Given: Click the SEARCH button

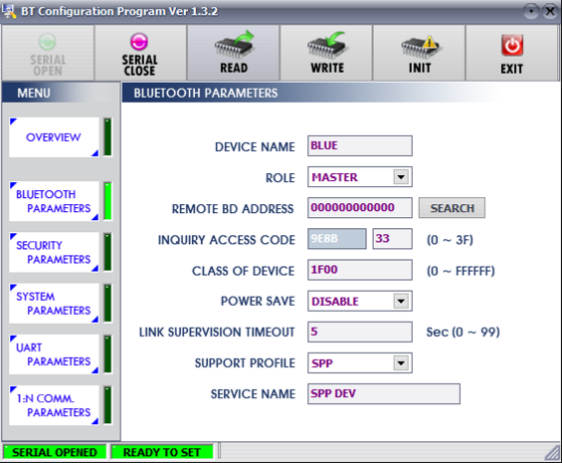Looking at the screenshot, I should pyautogui.click(x=452, y=208).
